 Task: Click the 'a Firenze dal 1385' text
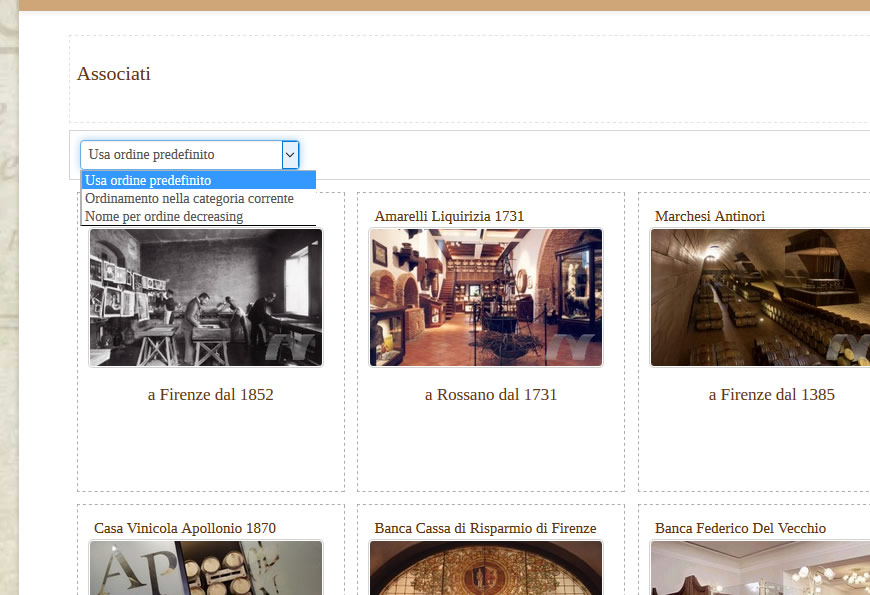coord(771,395)
